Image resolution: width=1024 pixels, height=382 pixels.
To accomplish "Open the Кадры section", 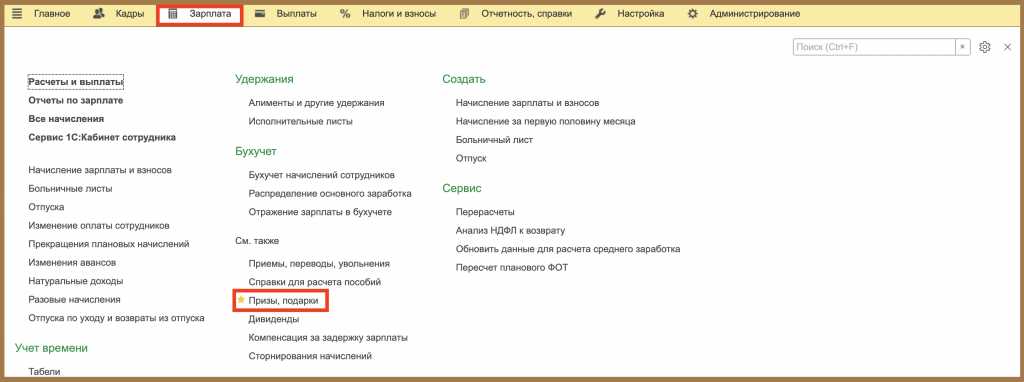I will 129,14.
